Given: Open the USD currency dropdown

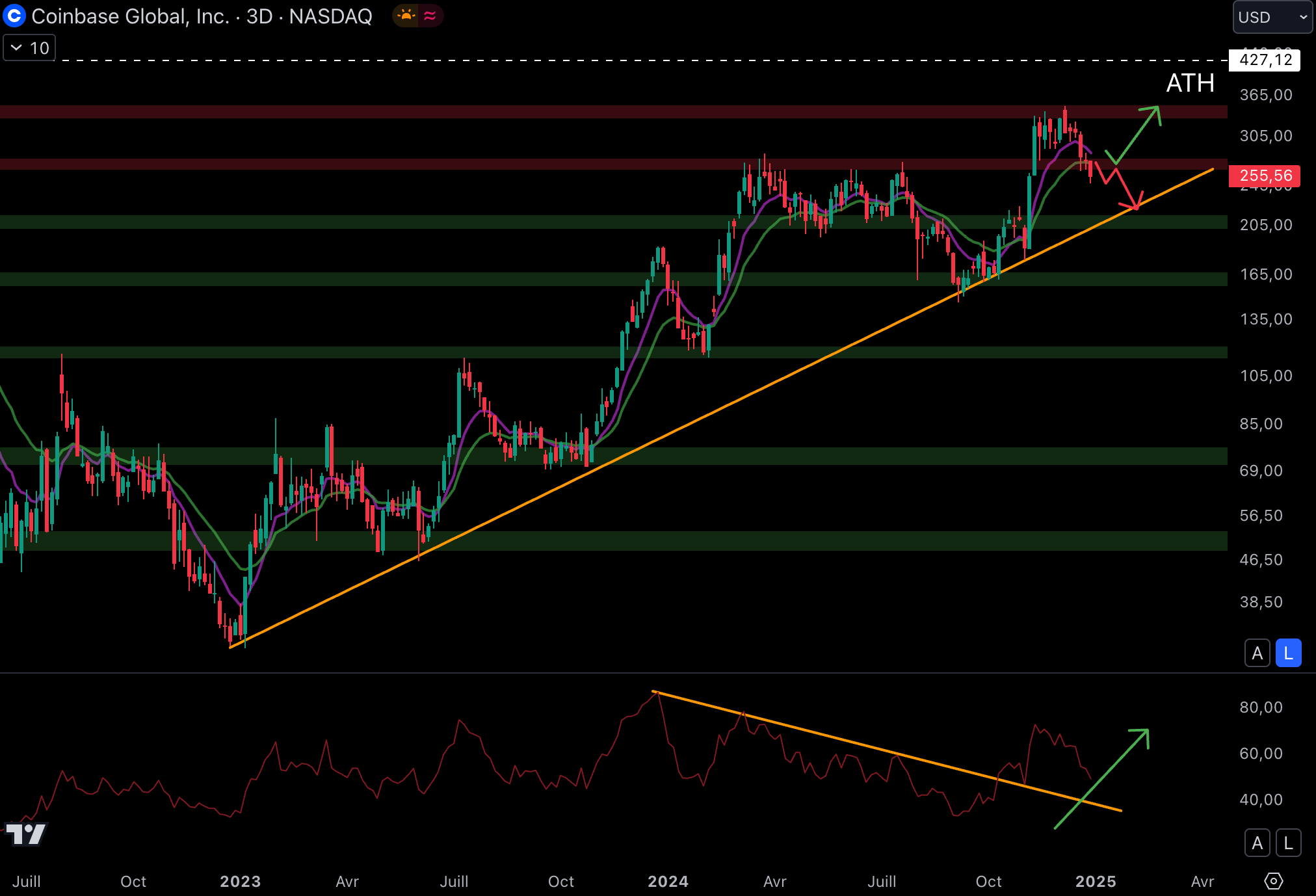Looking at the screenshot, I should [x=1272, y=17].
